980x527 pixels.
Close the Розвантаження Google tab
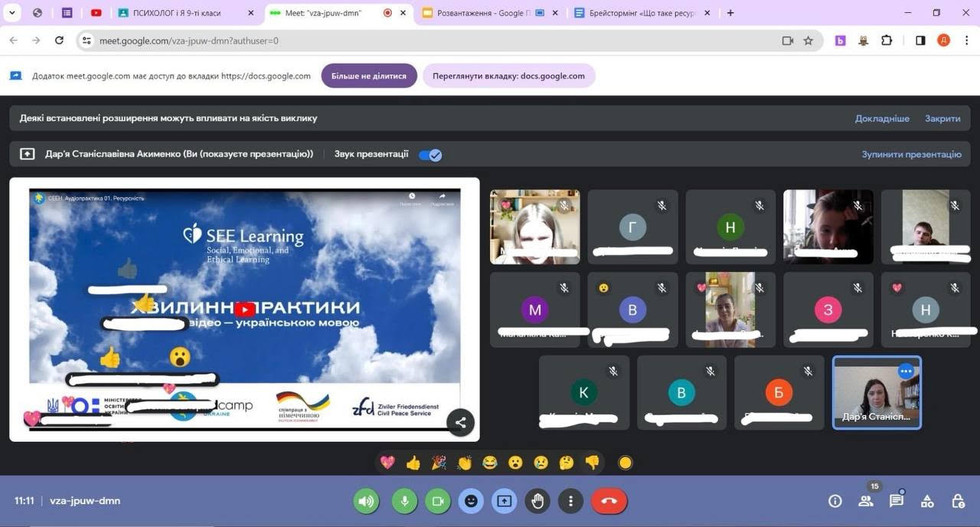pyautogui.click(x=555, y=13)
